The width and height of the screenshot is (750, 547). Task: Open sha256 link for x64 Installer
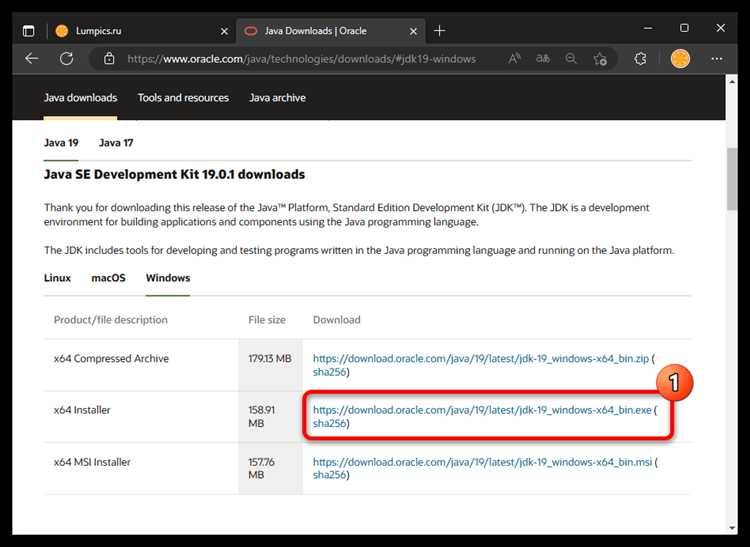pyautogui.click(x=329, y=423)
